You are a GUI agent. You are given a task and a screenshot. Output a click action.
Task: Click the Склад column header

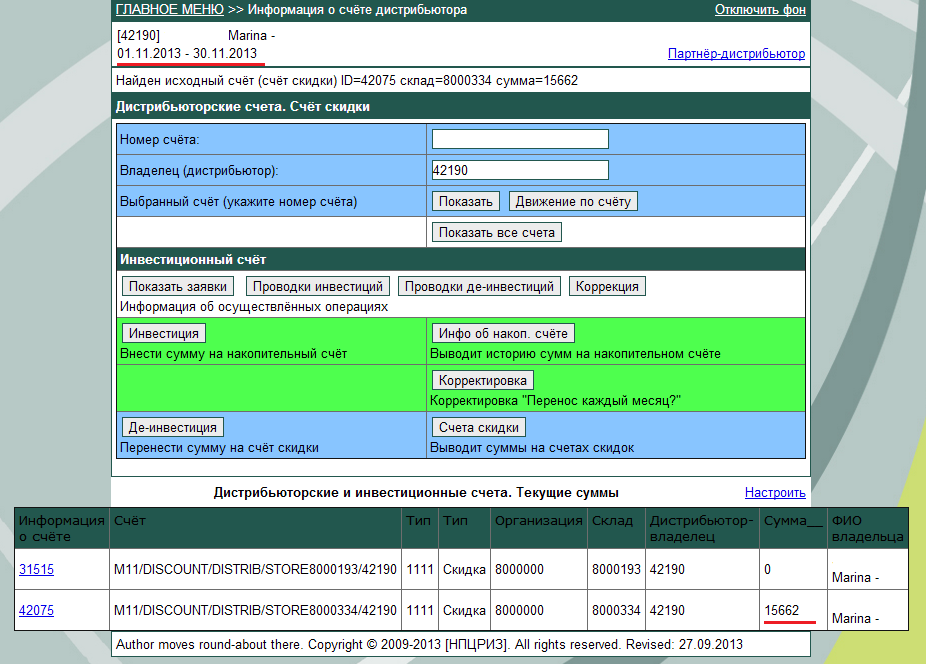coord(616,528)
